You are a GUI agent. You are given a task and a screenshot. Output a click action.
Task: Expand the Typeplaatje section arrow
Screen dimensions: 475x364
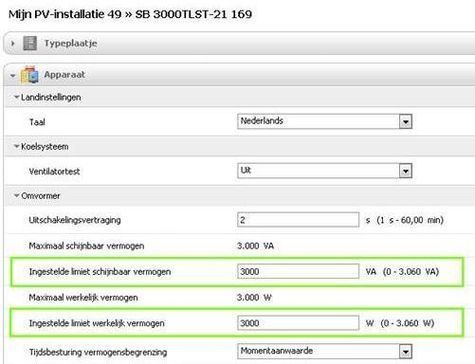coord(13,43)
